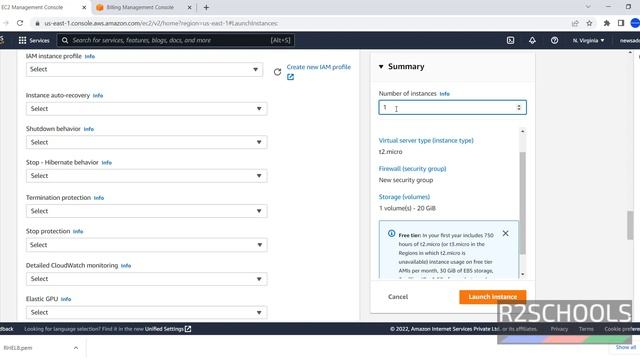Open Info for Number of instances
Viewport: 640px width, 360px height.
click(444, 94)
